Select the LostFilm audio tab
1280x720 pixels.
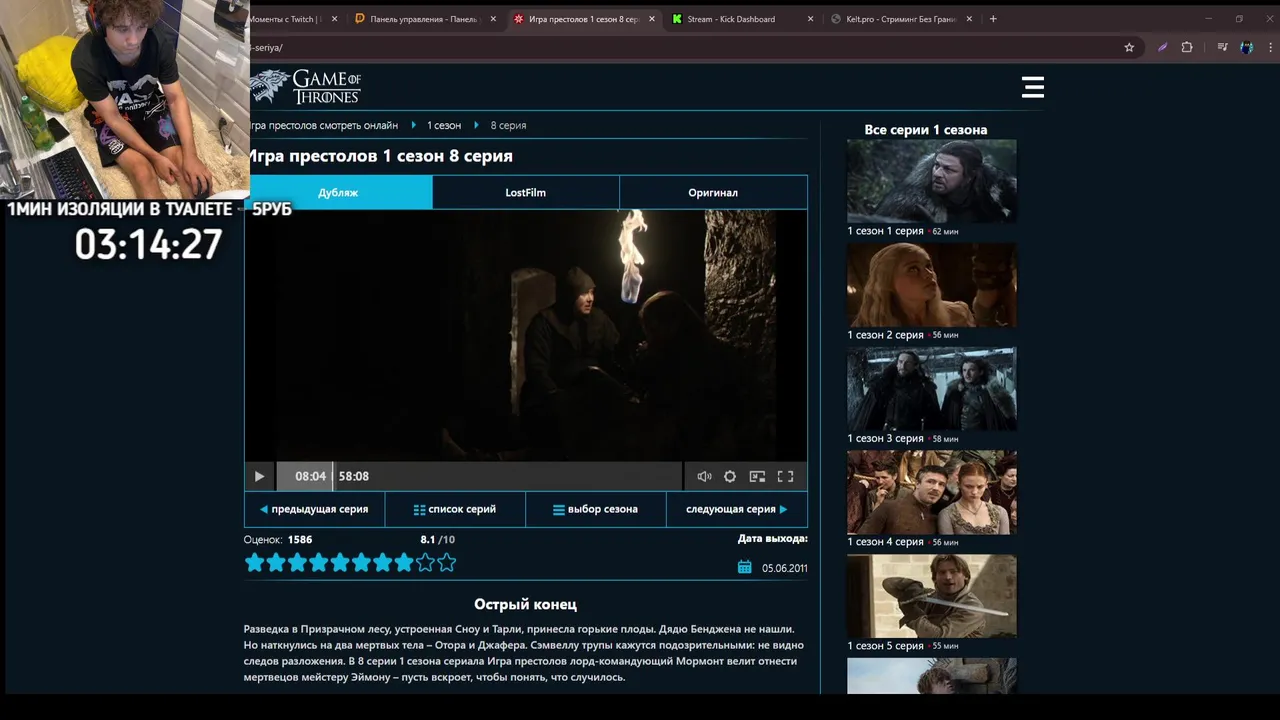point(525,192)
